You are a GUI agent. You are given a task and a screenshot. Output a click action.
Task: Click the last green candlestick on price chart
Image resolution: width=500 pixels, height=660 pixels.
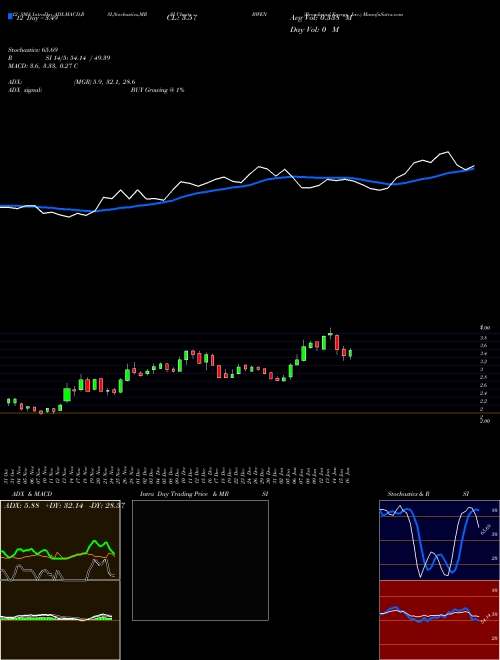click(x=350, y=353)
